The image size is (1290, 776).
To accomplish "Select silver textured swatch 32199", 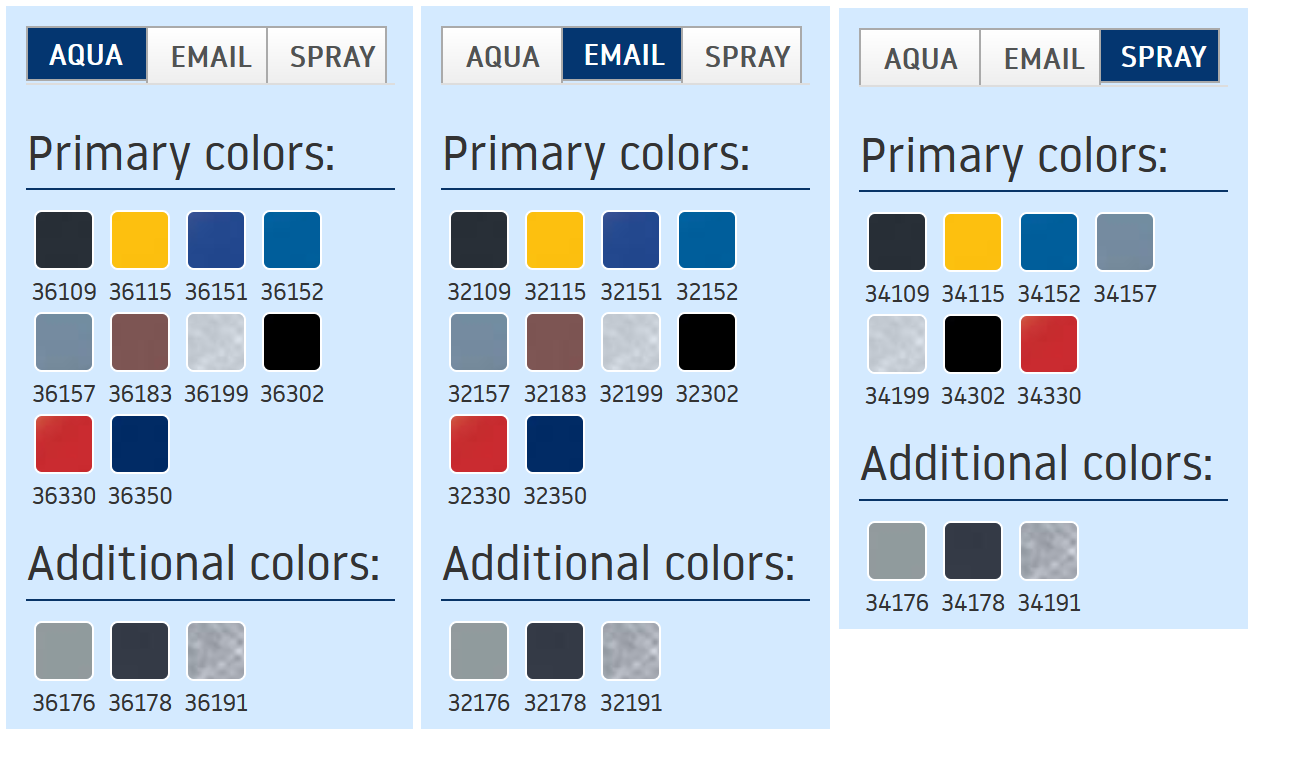I will point(631,342).
